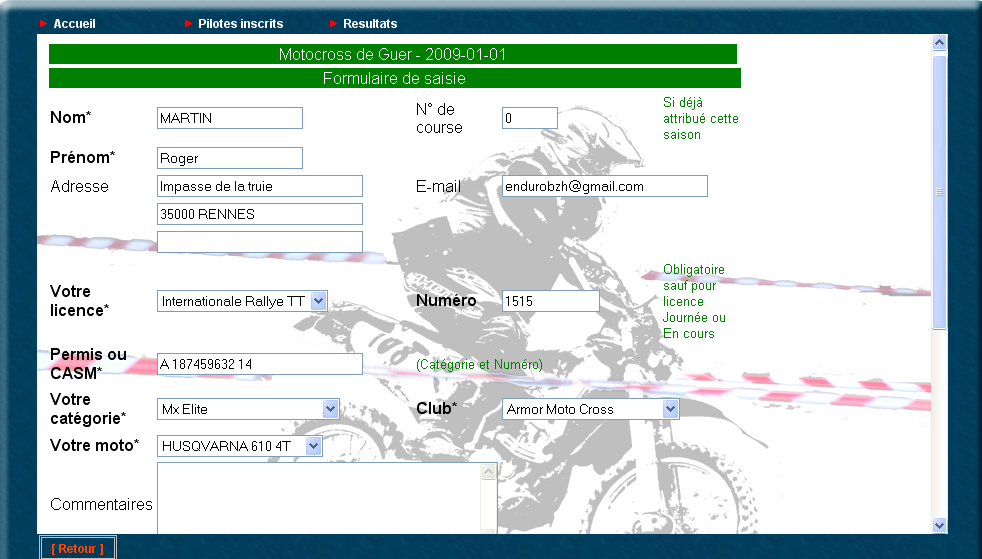Click the red arrow beside Resultats
Screen dimensions: 982x559
click(333, 24)
